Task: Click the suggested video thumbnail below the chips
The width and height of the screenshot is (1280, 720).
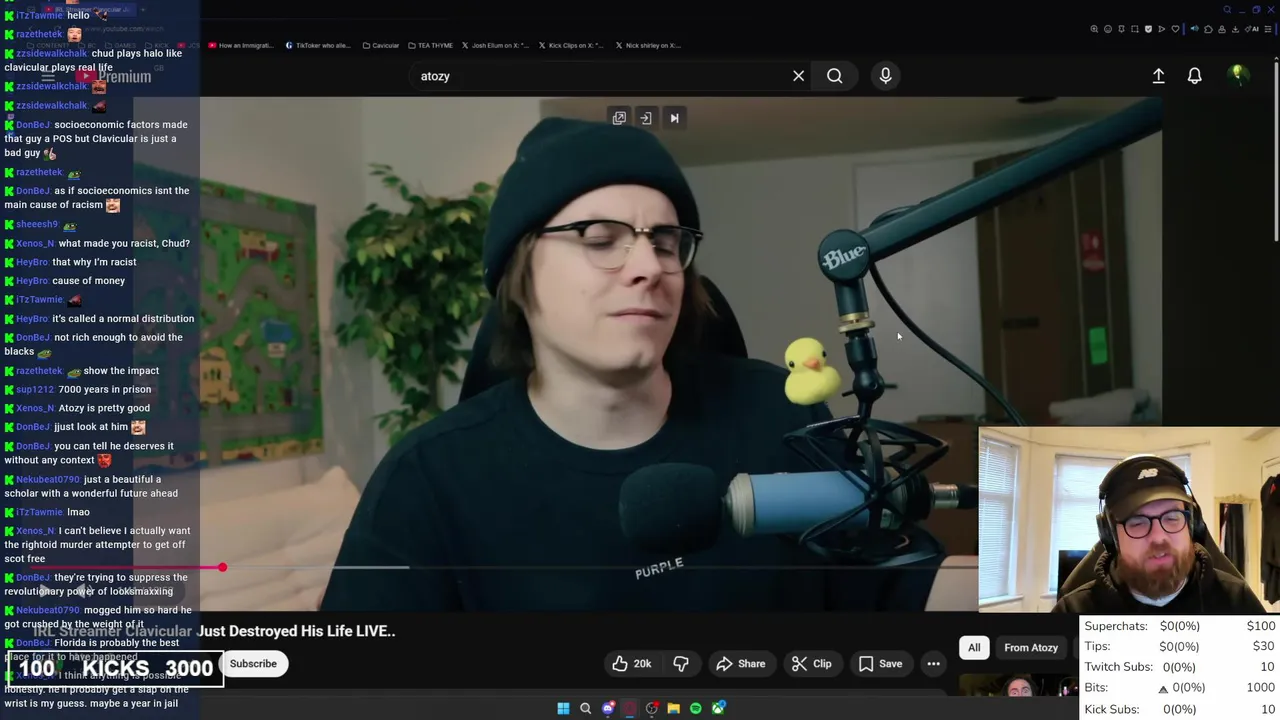Action: click(1018, 685)
